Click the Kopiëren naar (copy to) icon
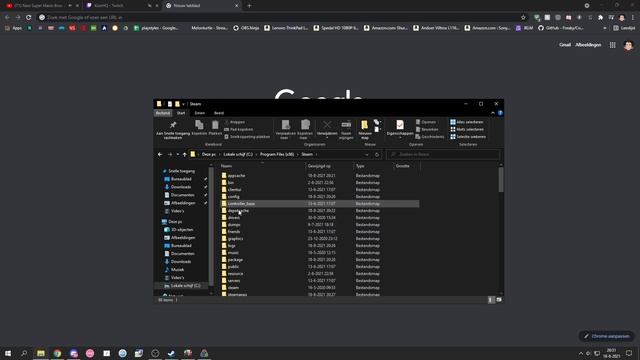 pyautogui.click(x=305, y=124)
